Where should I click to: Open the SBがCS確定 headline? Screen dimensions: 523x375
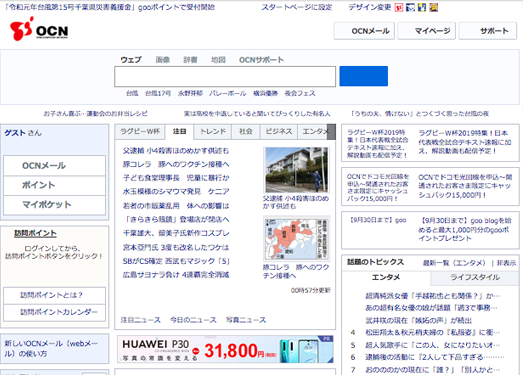coord(176,261)
